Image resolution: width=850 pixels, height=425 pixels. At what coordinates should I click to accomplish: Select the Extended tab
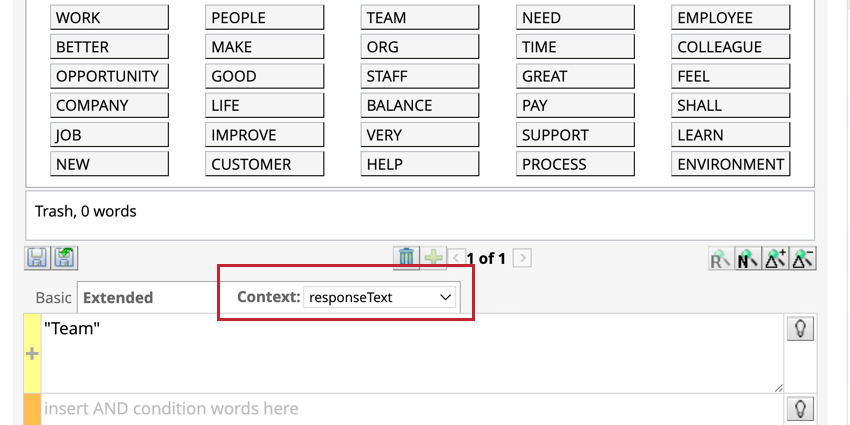(118, 298)
